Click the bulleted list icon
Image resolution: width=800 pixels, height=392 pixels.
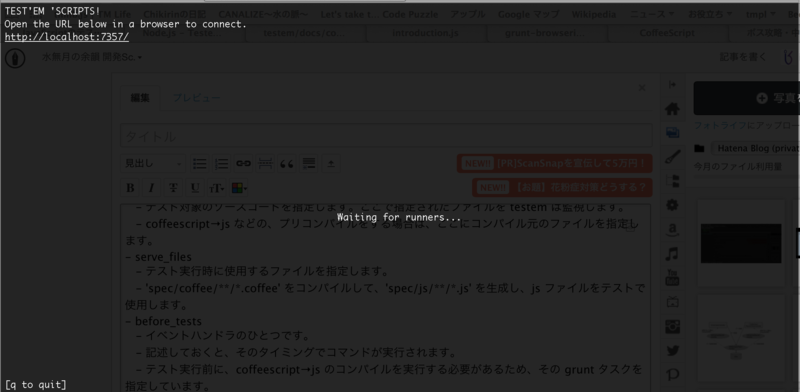pyautogui.click(x=199, y=163)
